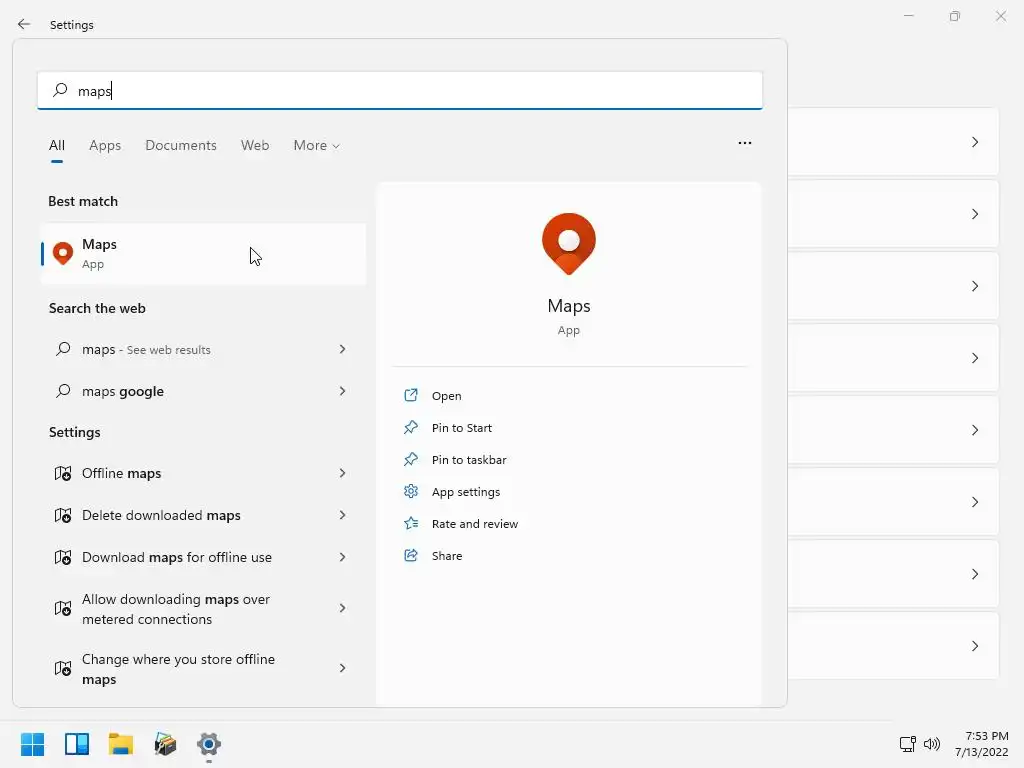Click the 'Offline maps' settings result text
Image resolution: width=1024 pixels, height=768 pixels.
click(x=121, y=473)
